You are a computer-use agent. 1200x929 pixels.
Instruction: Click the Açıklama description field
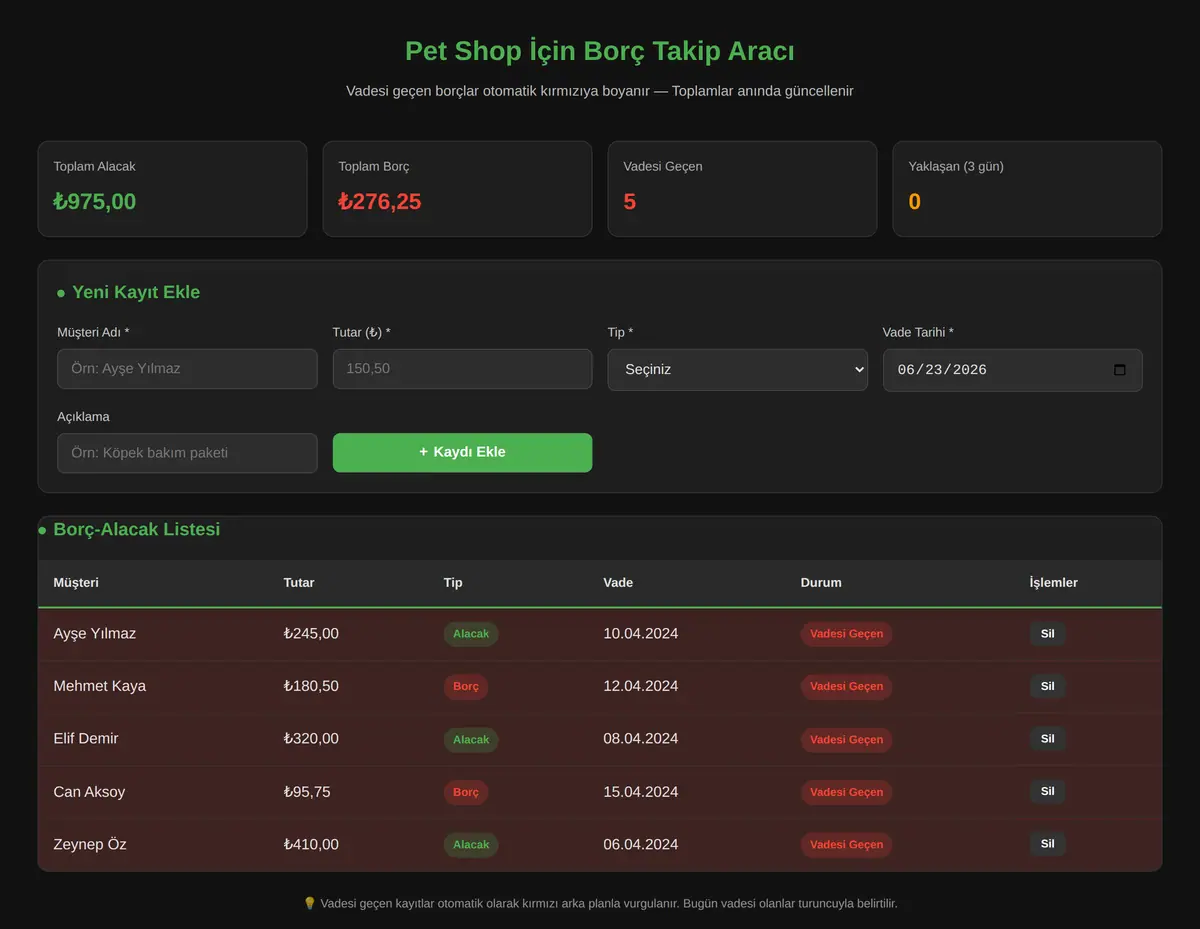pos(187,453)
